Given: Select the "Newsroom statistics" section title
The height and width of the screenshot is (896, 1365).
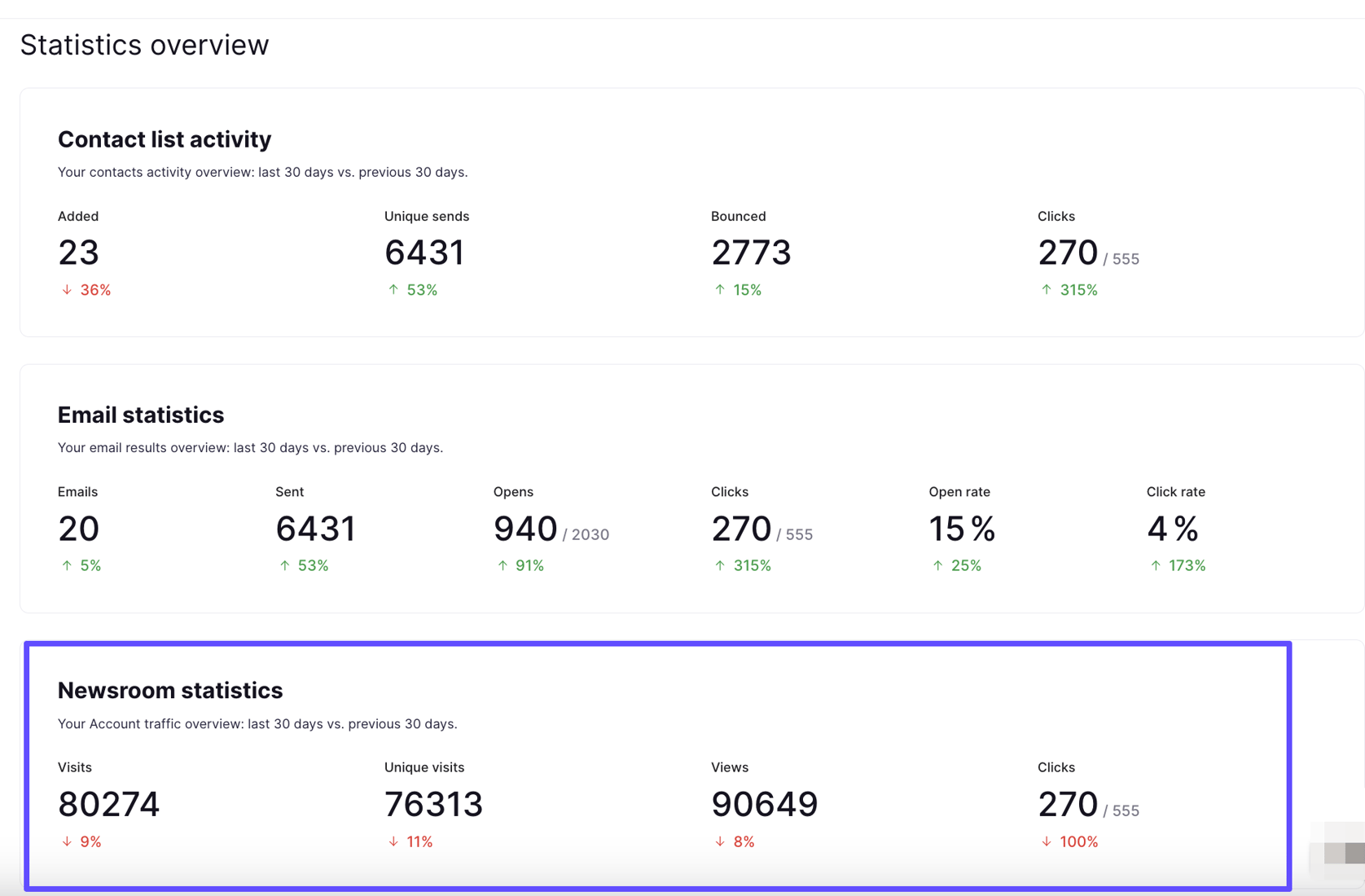Looking at the screenshot, I should (x=170, y=691).
